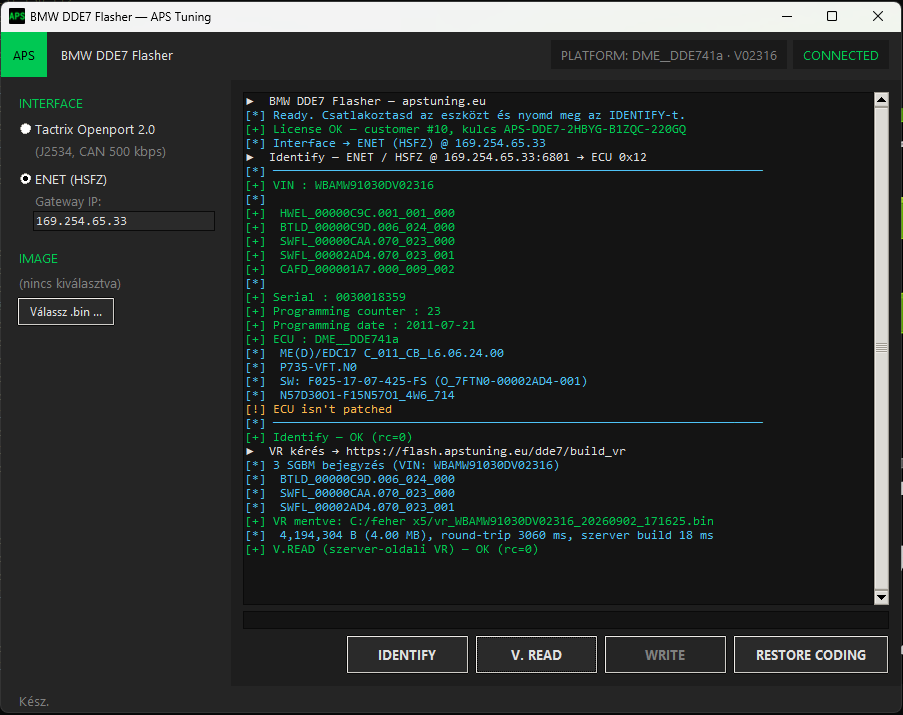Click the HWEL_00000C9C.001_001_000 log line
The width and height of the screenshot is (903, 715).
350,213
